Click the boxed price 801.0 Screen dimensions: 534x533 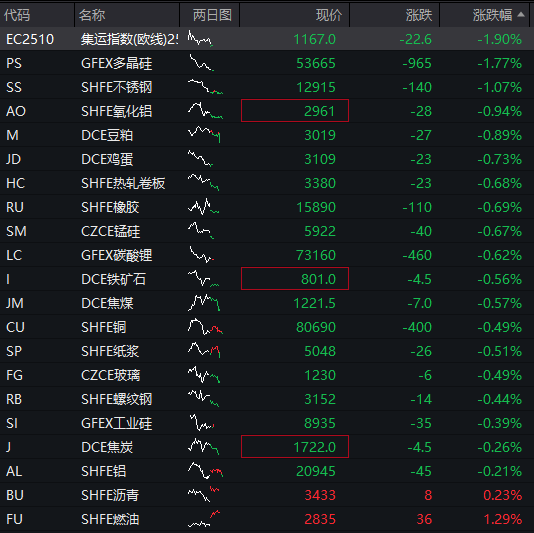coord(295,279)
